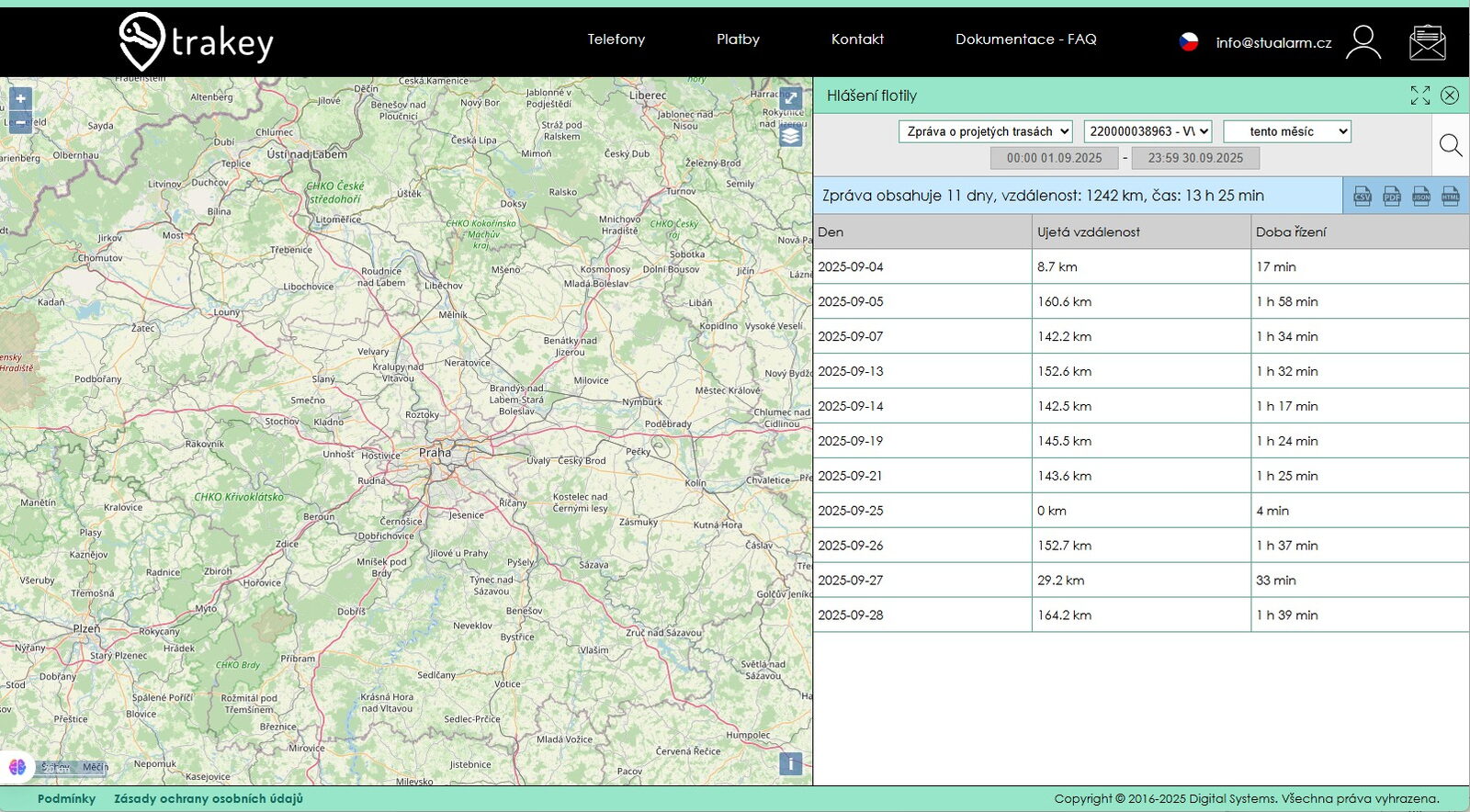1470x812 pixels.
Task: Select device from 220000038963 dropdown
Action: pyautogui.click(x=1148, y=131)
